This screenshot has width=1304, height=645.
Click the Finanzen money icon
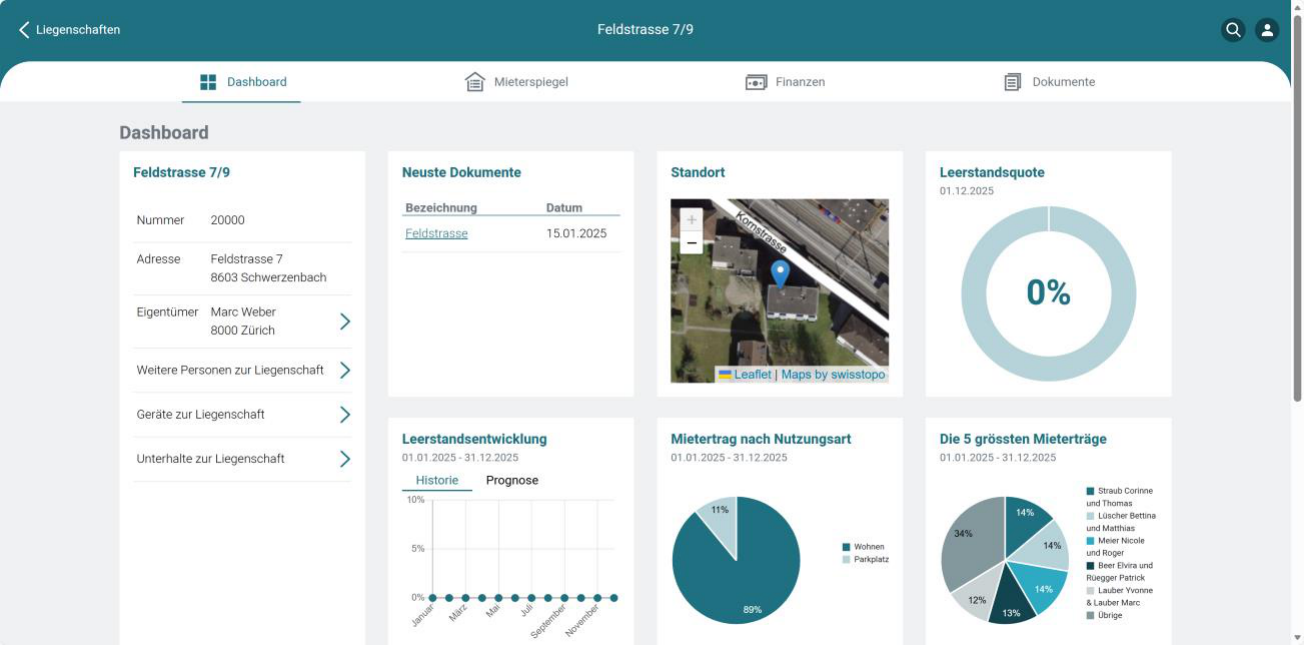point(756,82)
